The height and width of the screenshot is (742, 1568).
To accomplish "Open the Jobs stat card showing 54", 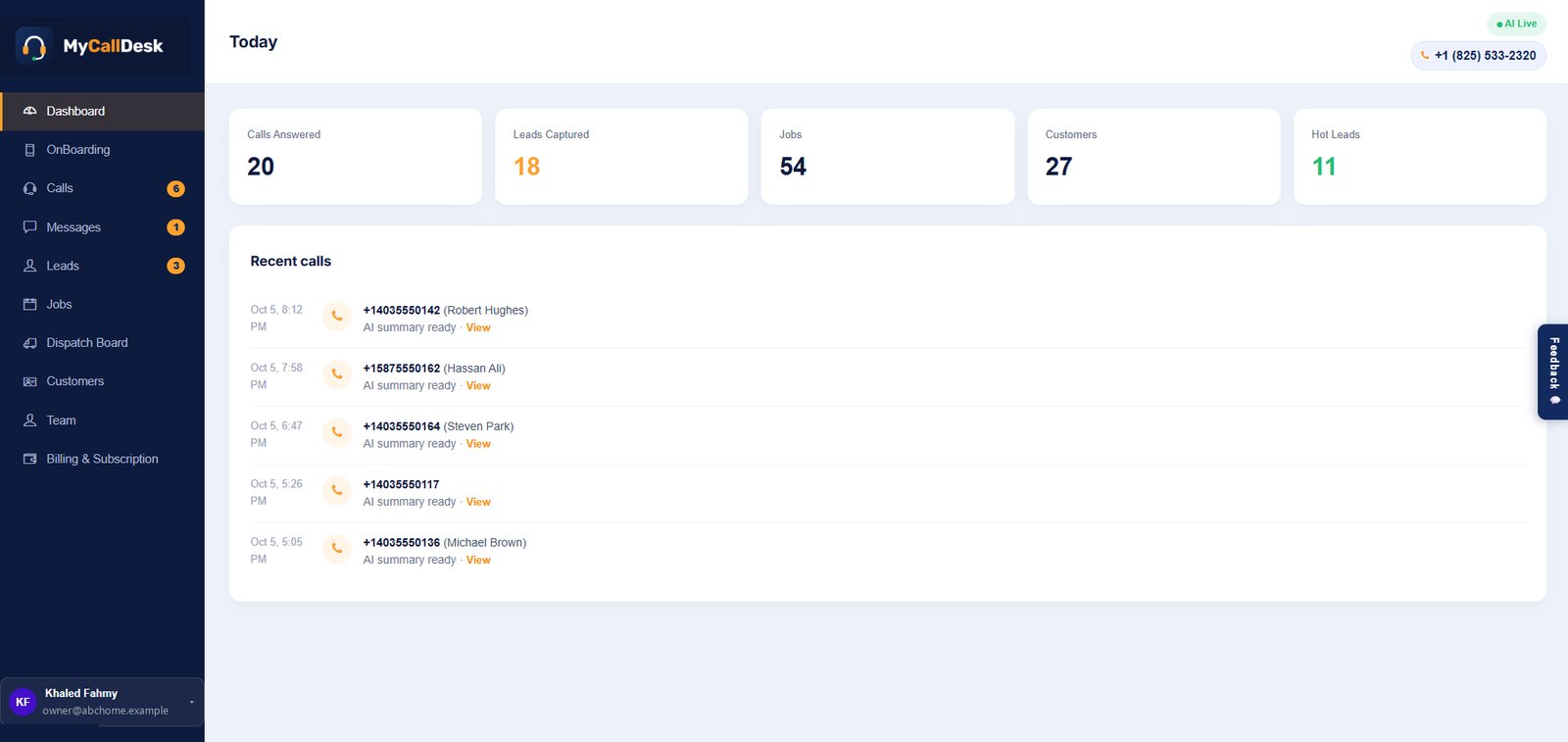I will pyautogui.click(x=888, y=157).
